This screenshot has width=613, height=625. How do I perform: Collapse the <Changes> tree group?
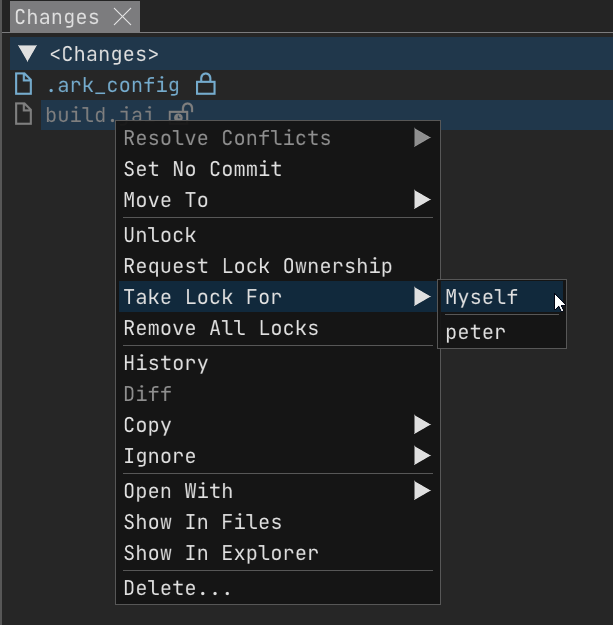pyautogui.click(x=27, y=54)
